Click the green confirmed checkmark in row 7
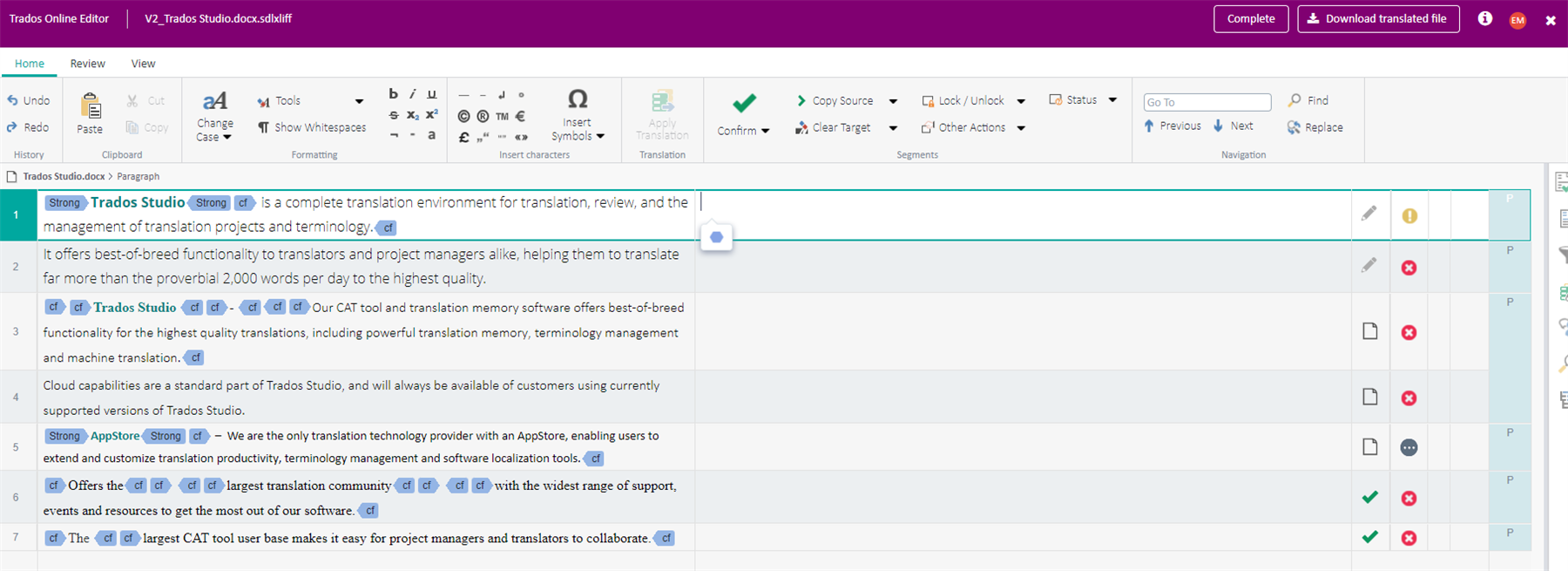This screenshot has width=1568, height=571. (x=1370, y=537)
